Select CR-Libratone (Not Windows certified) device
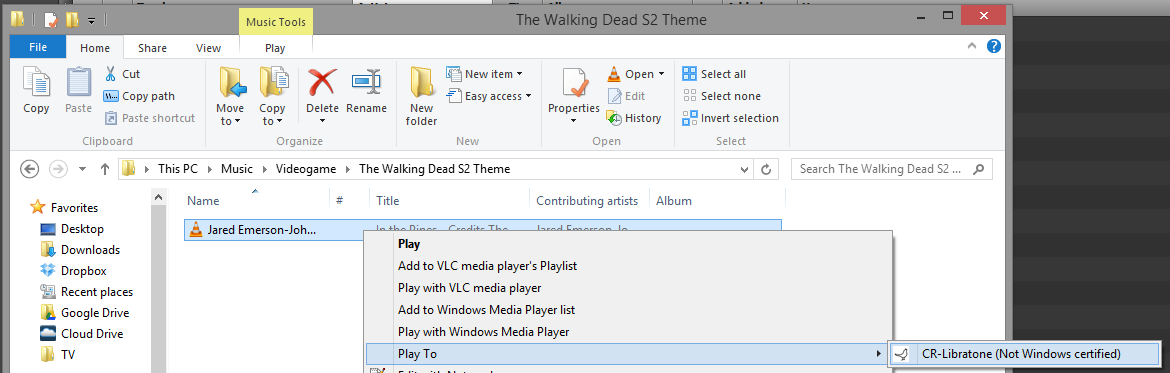The height and width of the screenshot is (373, 1170). pyautogui.click(x=1024, y=354)
